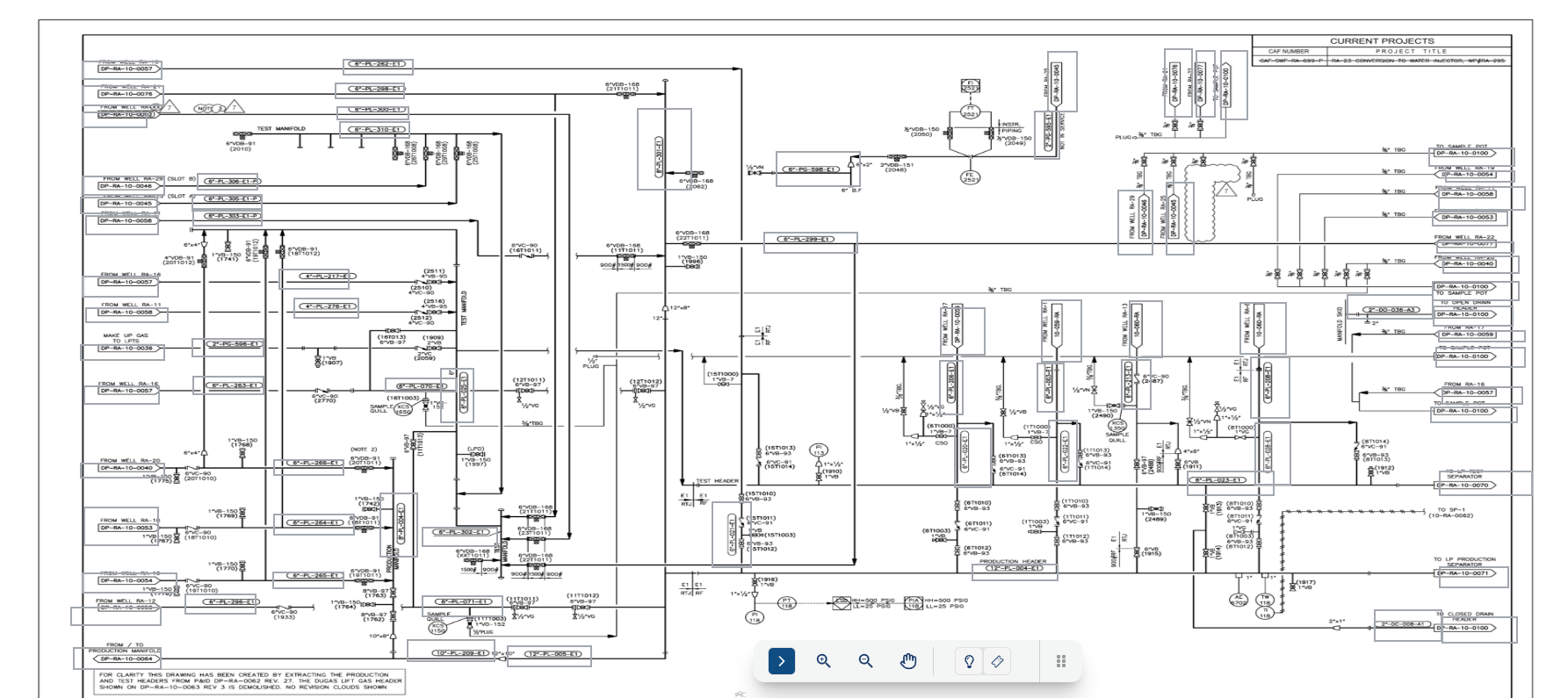The image size is (1568, 698).
Task: Select the 6"-PL-262-E1 line tag
Action: 377,64
